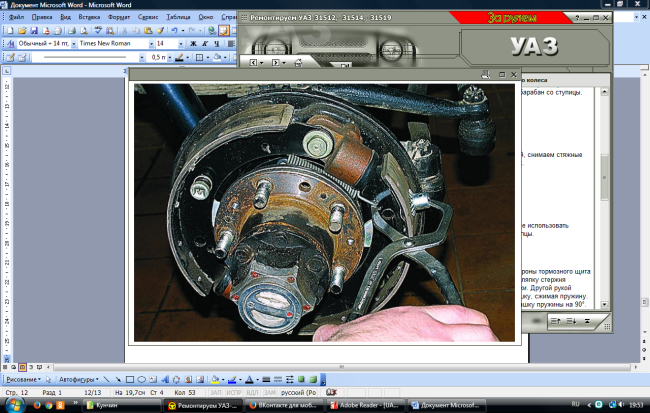Save the Word document
This screenshot has width=650, height=413.
tap(34, 30)
